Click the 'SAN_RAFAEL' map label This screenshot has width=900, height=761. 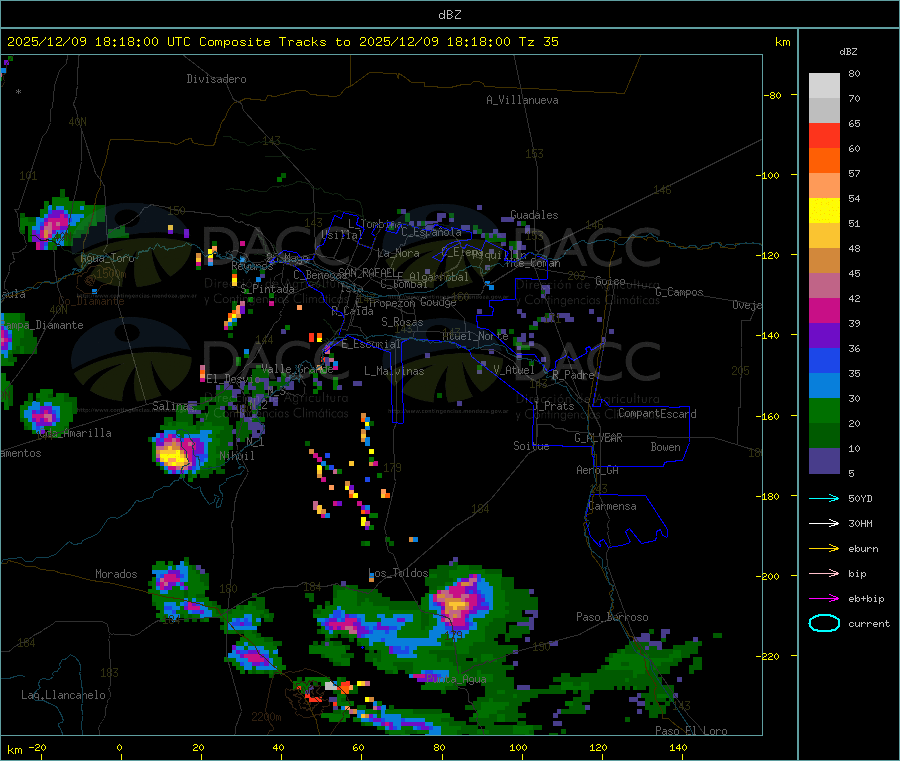(367, 272)
